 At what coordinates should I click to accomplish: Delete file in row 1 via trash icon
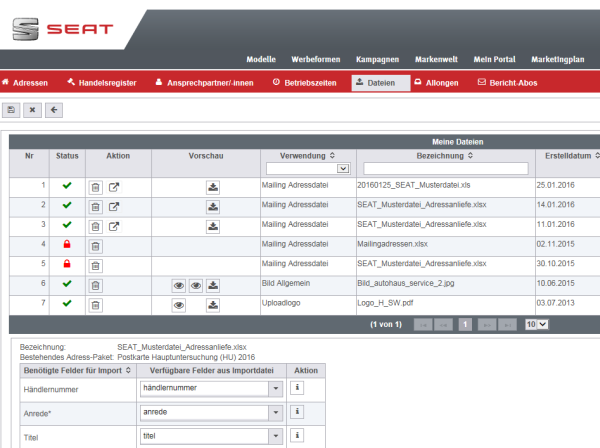click(96, 187)
